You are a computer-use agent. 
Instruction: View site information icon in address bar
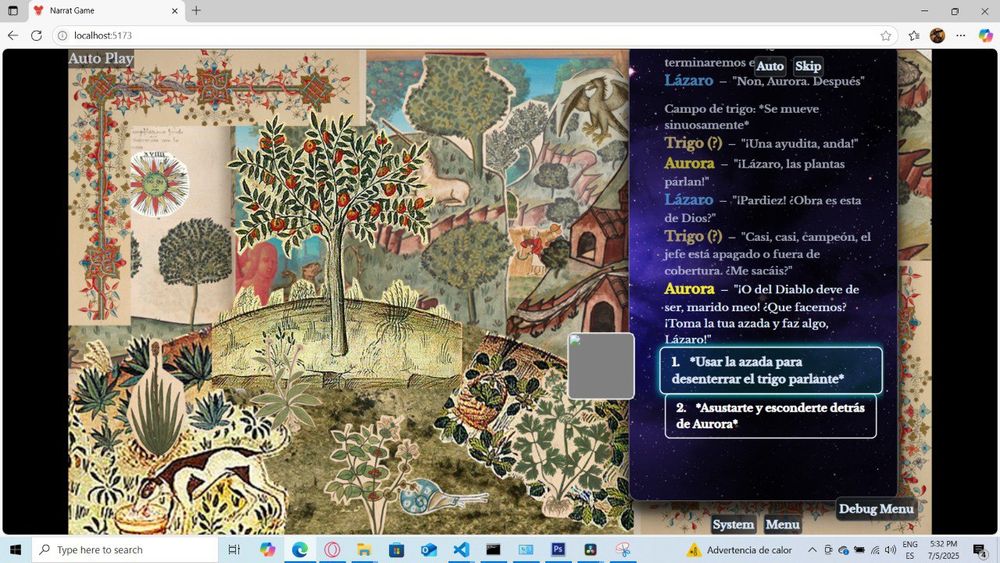[62, 36]
